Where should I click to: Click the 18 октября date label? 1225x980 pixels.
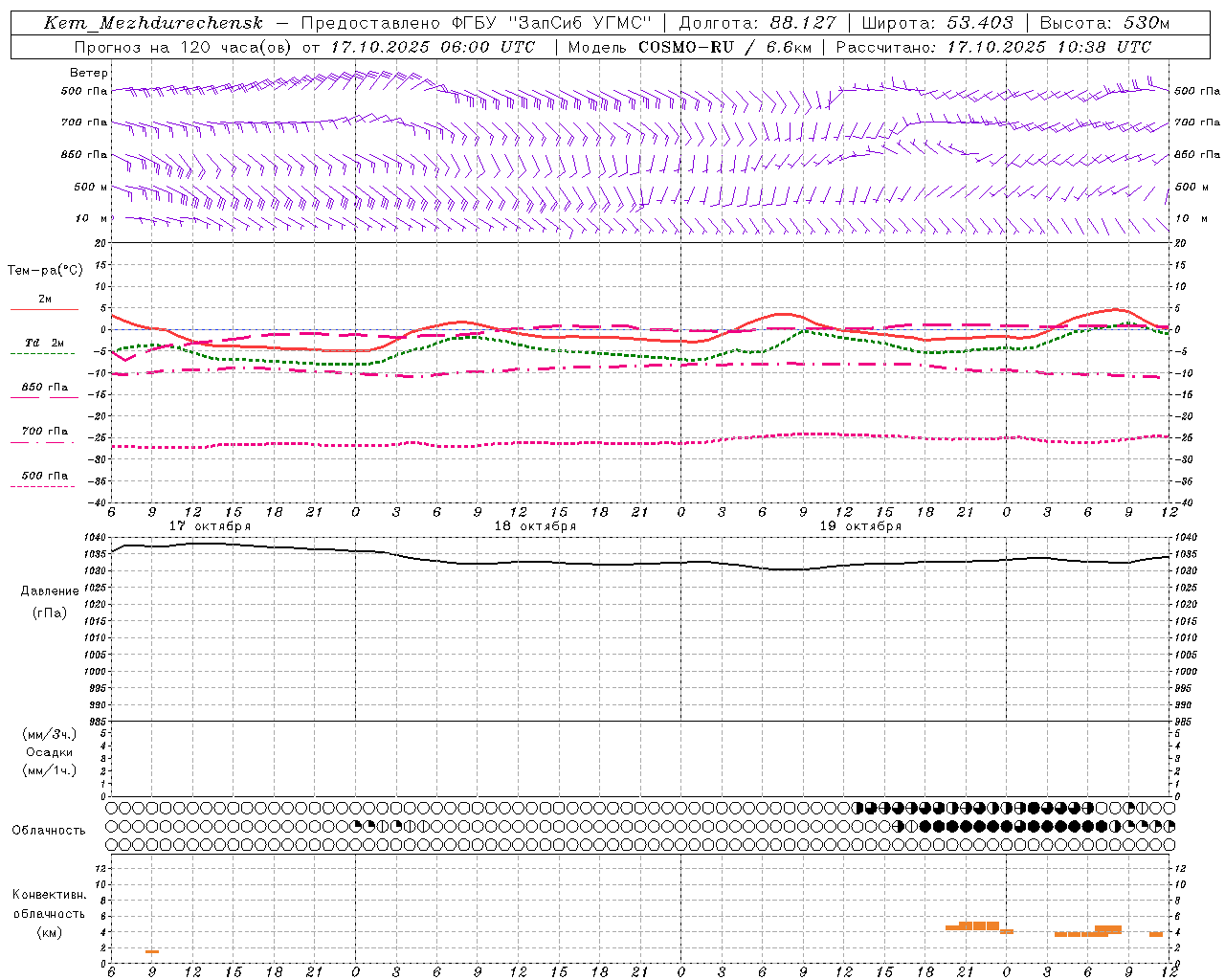(x=535, y=526)
